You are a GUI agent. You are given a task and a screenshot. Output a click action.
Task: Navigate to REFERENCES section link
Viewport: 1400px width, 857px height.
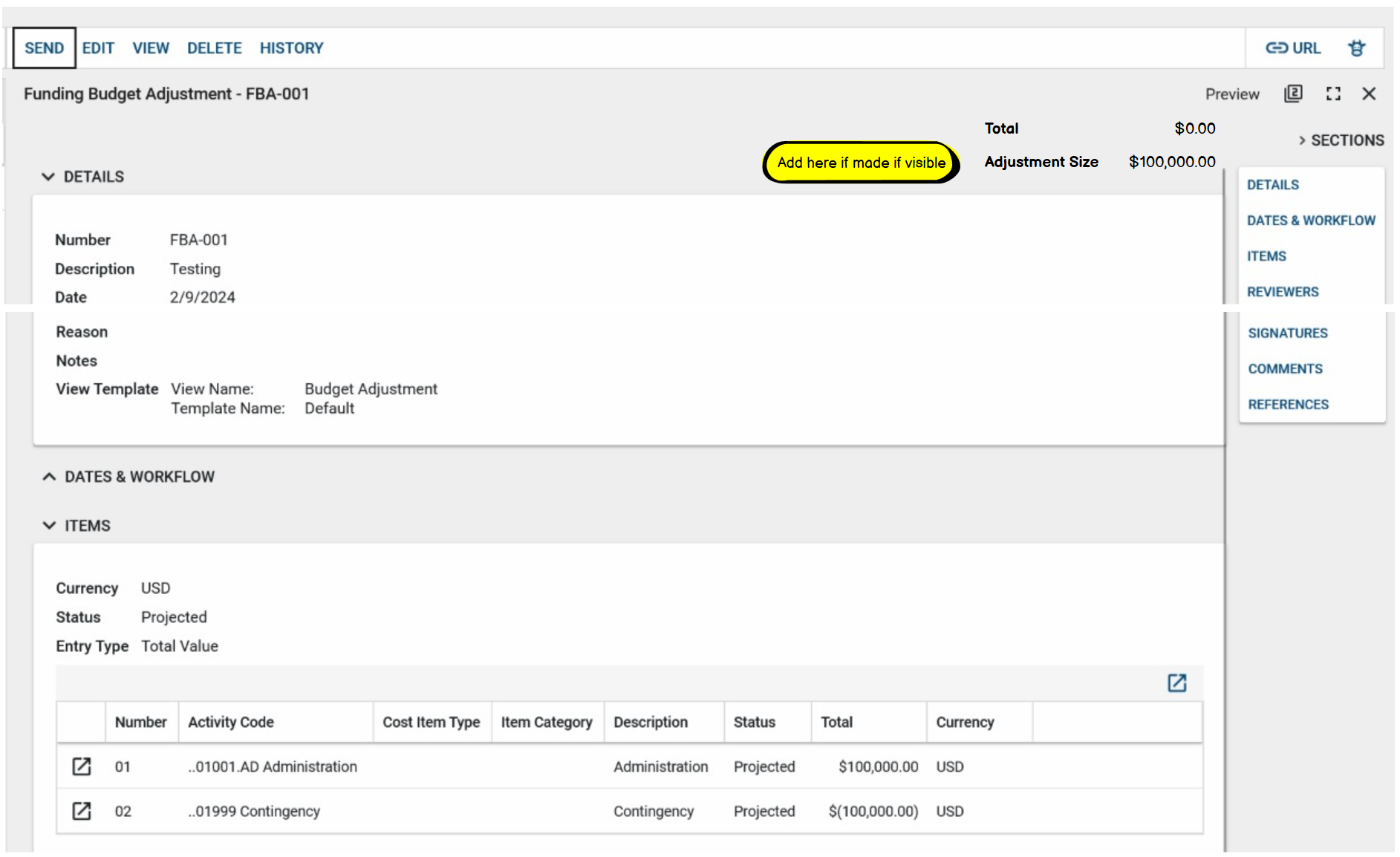pyautogui.click(x=1288, y=405)
